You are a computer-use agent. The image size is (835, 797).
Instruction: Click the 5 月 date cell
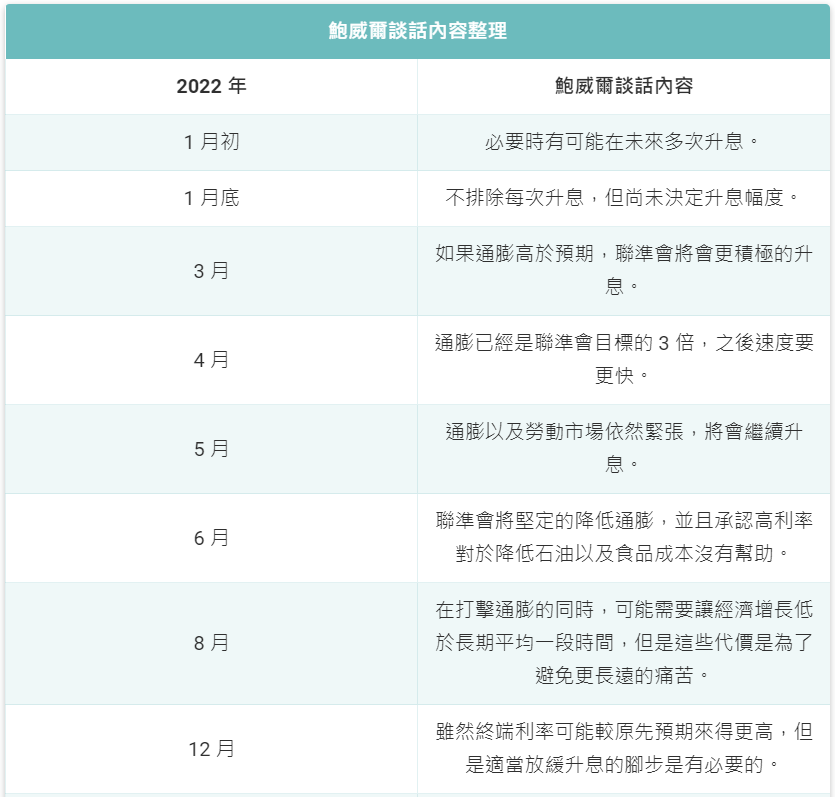point(211,449)
